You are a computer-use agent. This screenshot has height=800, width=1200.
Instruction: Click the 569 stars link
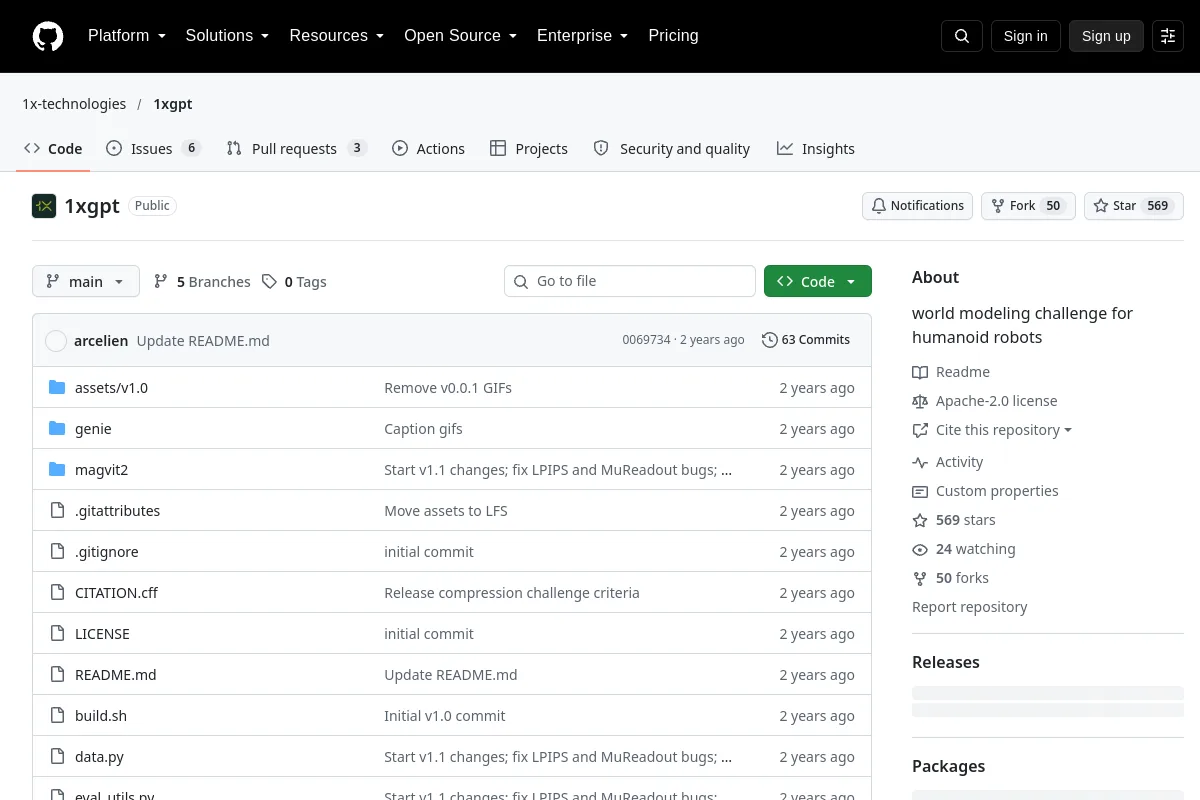(x=954, y=520)
